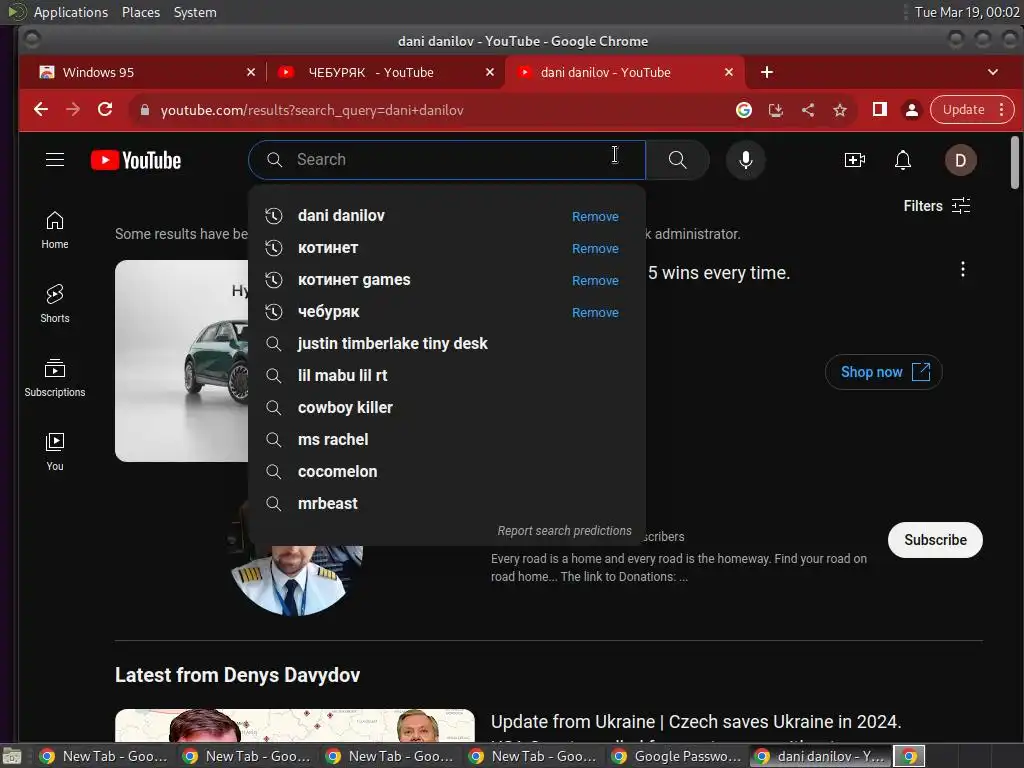
Task: Click the YouTube logo
Action: tap(136, 160)
